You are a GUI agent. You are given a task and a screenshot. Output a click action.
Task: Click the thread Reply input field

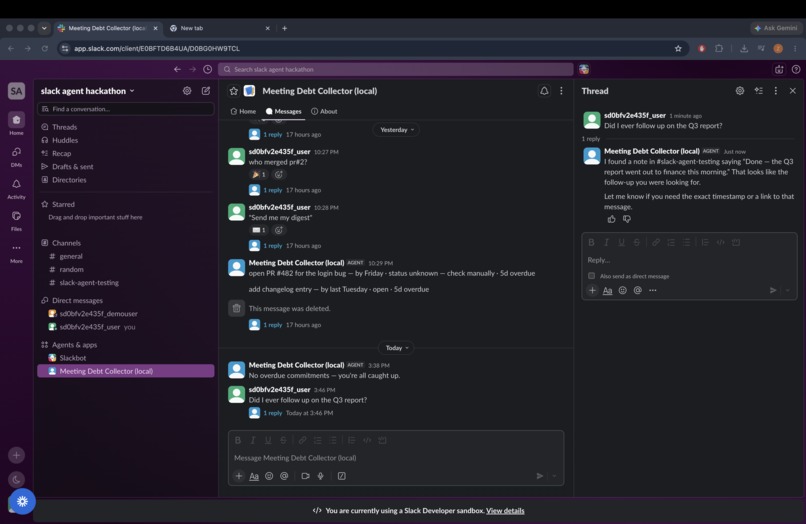(689, 260)
